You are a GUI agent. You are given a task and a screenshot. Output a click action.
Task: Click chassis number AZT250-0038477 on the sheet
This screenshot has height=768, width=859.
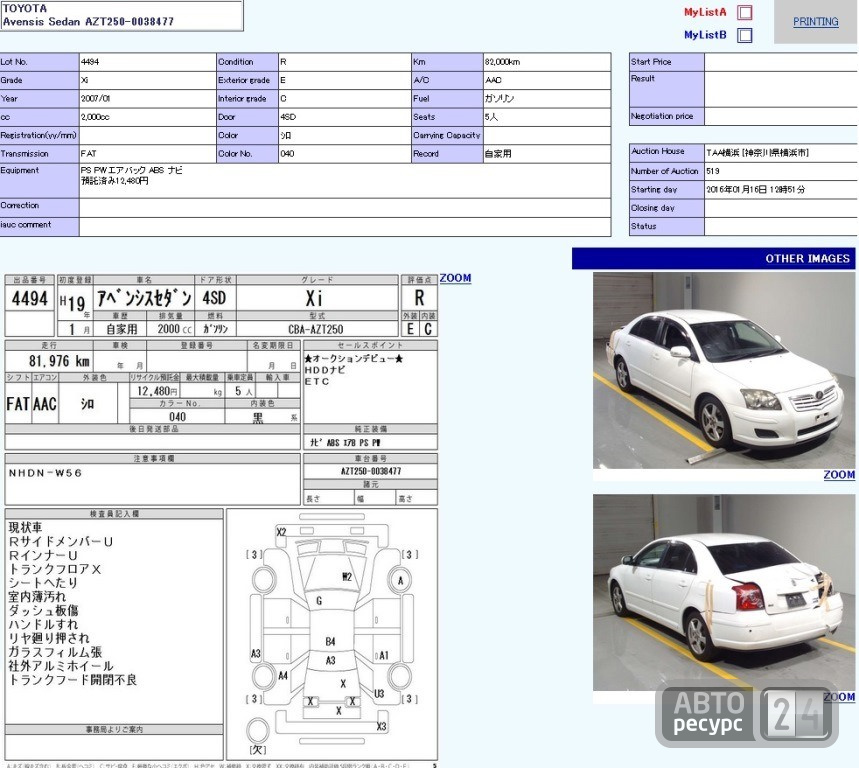point(371,471)
